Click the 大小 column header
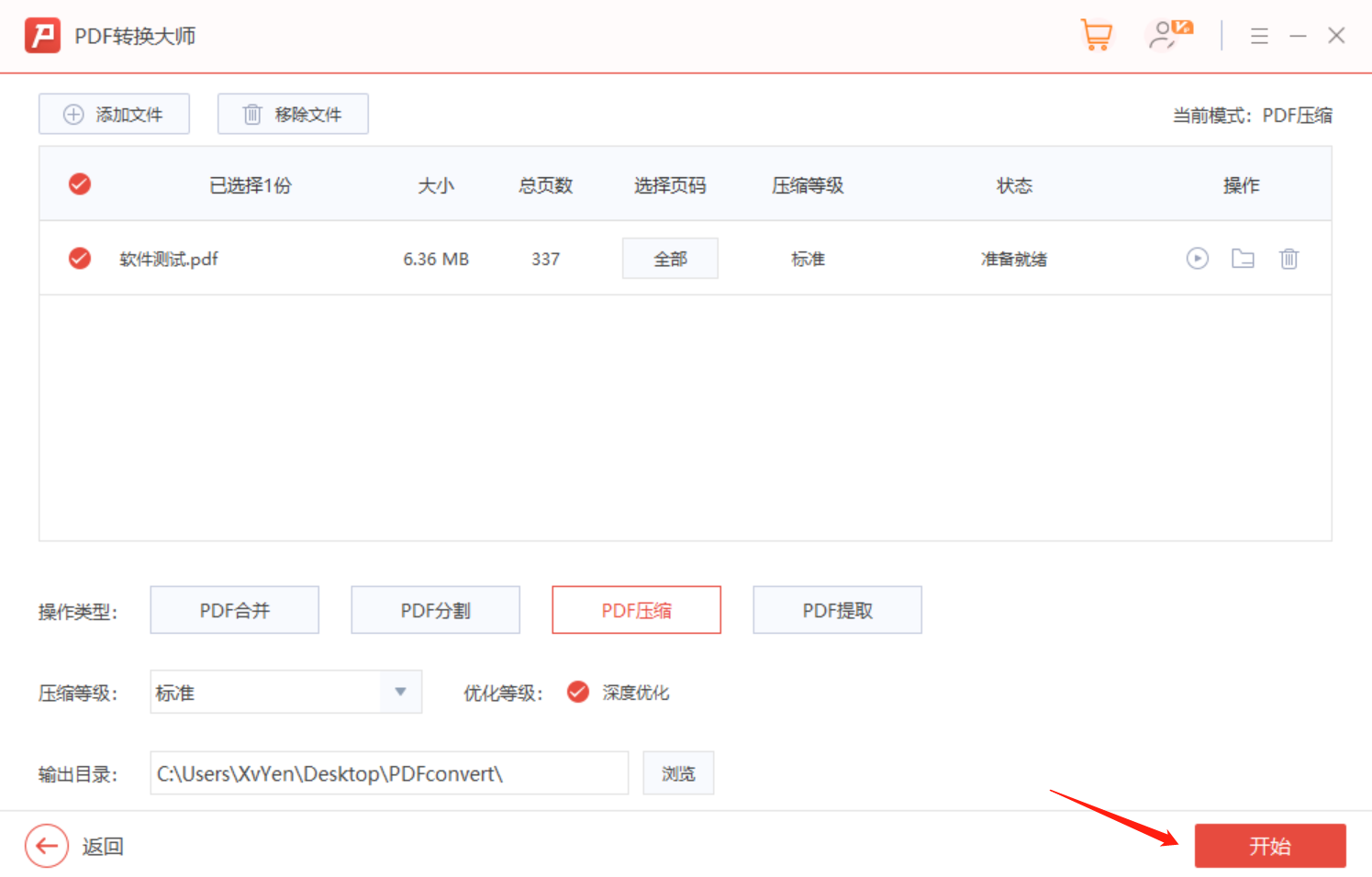This screenshot has height=877, width=1372. click(x=436, y=185)
